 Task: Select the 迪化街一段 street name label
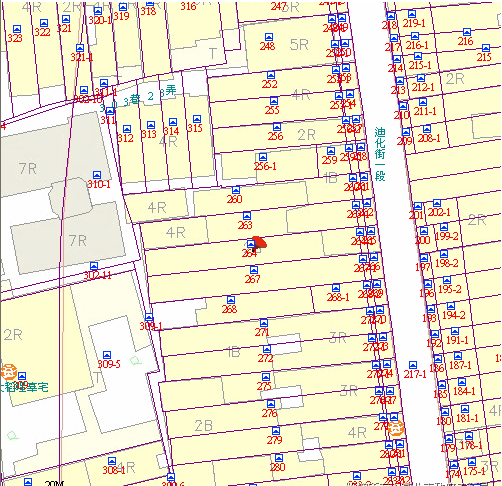[380, 154]
